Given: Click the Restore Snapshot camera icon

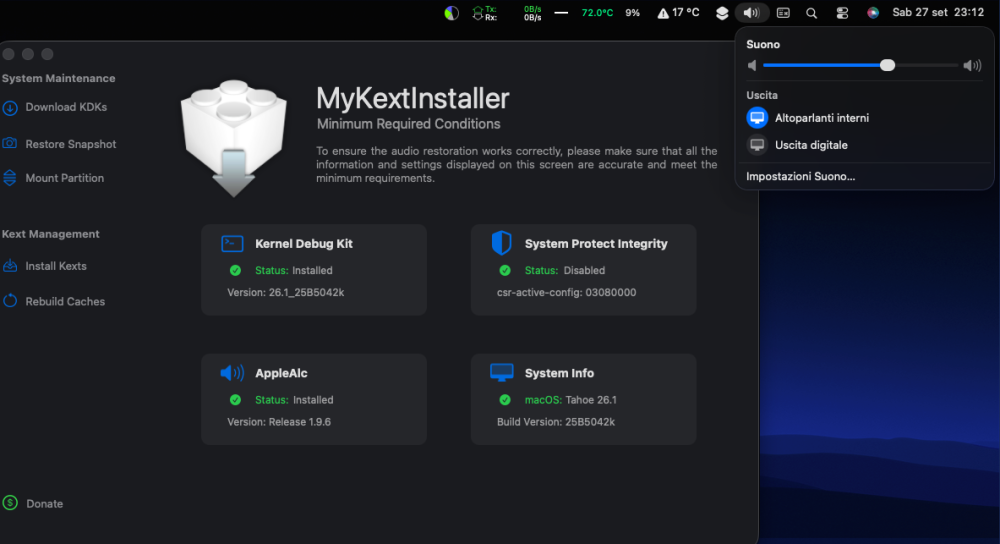Looking at the screenshot, I should click(10, 143).
